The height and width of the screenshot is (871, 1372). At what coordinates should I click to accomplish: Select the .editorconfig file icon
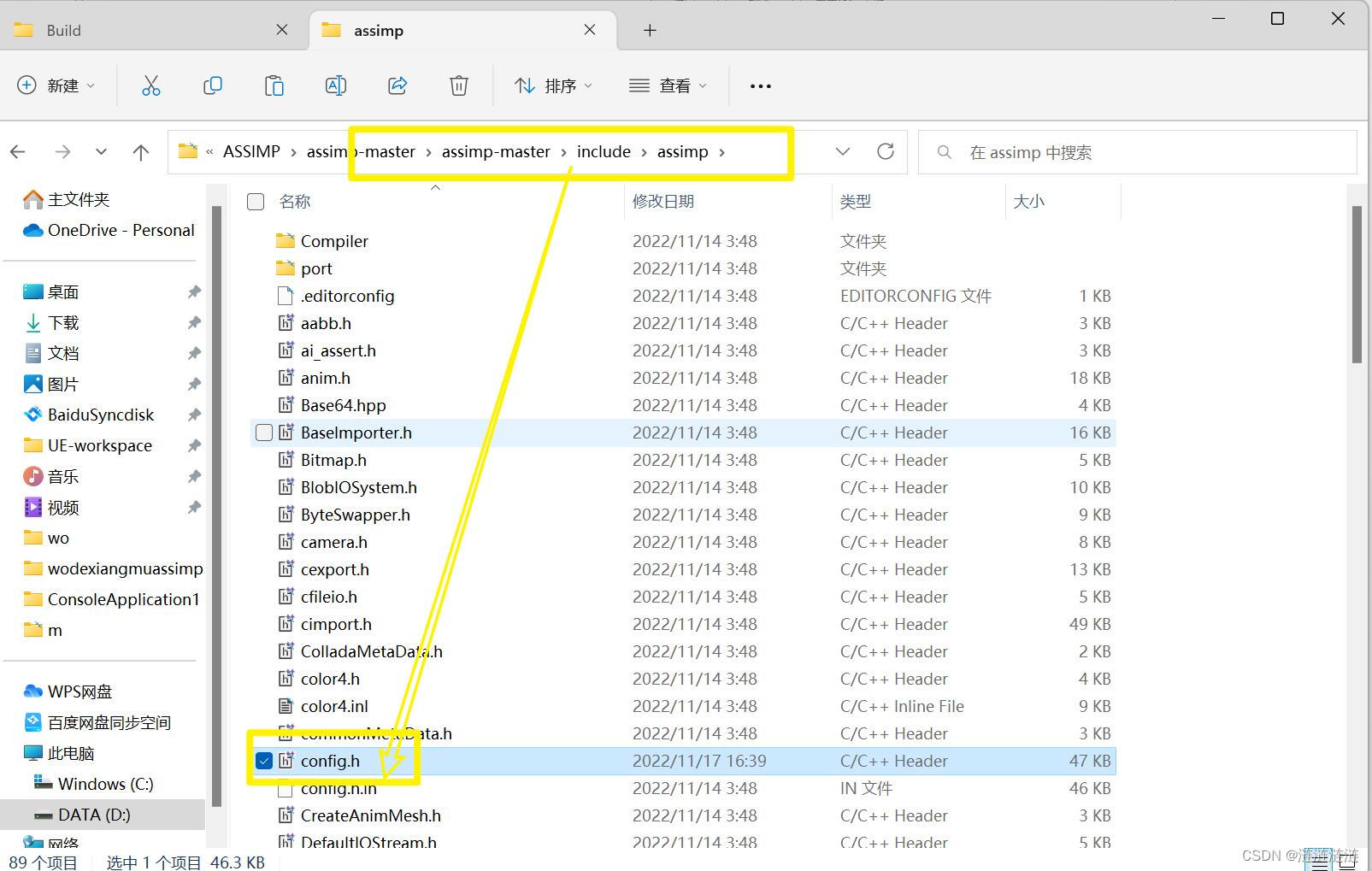click(286, 296)
